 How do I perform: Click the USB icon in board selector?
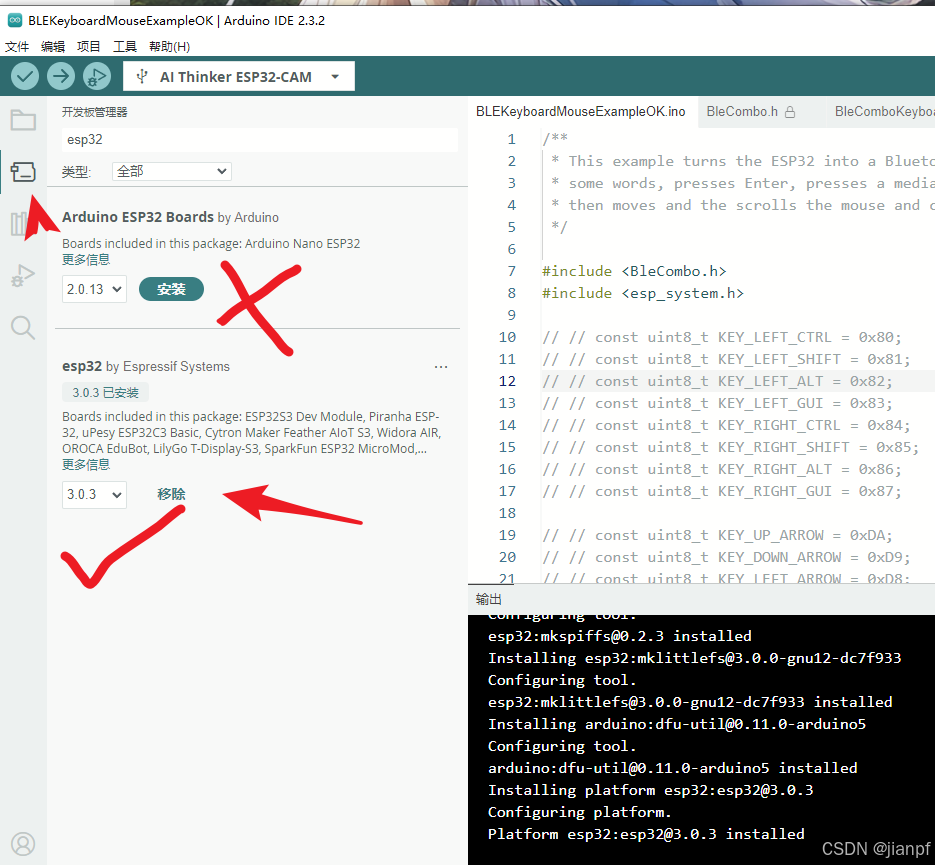click(x=142, y=76)
